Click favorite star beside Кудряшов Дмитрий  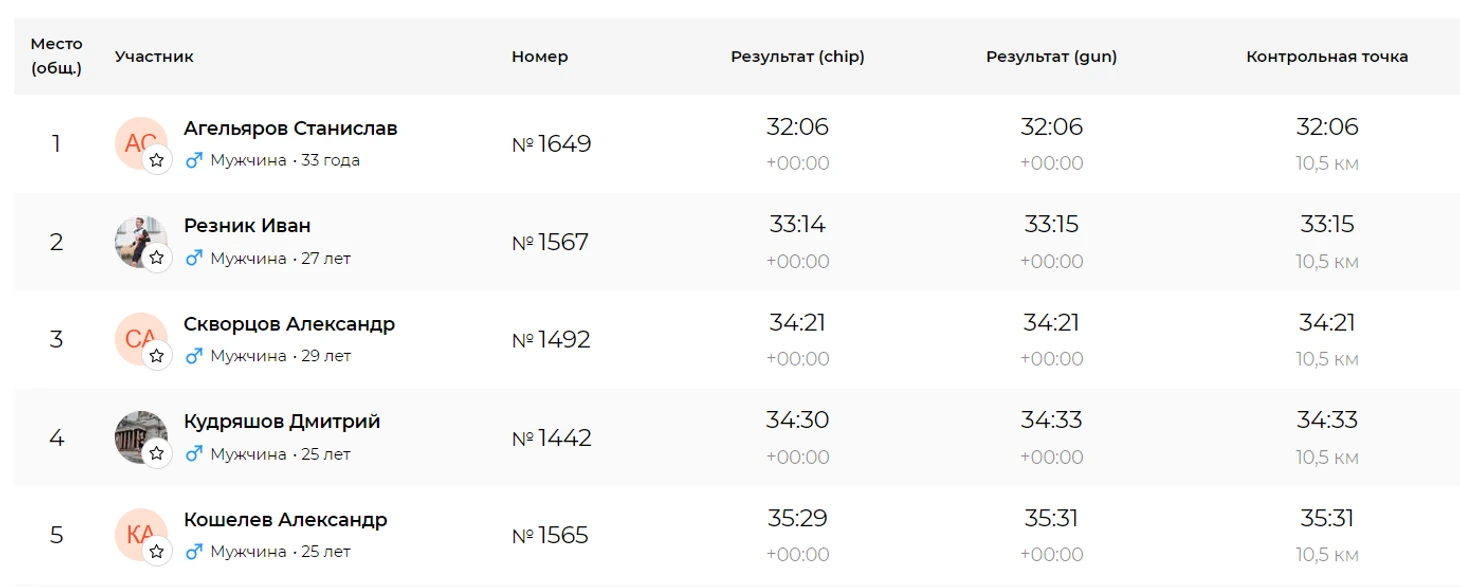click(157, 454)
